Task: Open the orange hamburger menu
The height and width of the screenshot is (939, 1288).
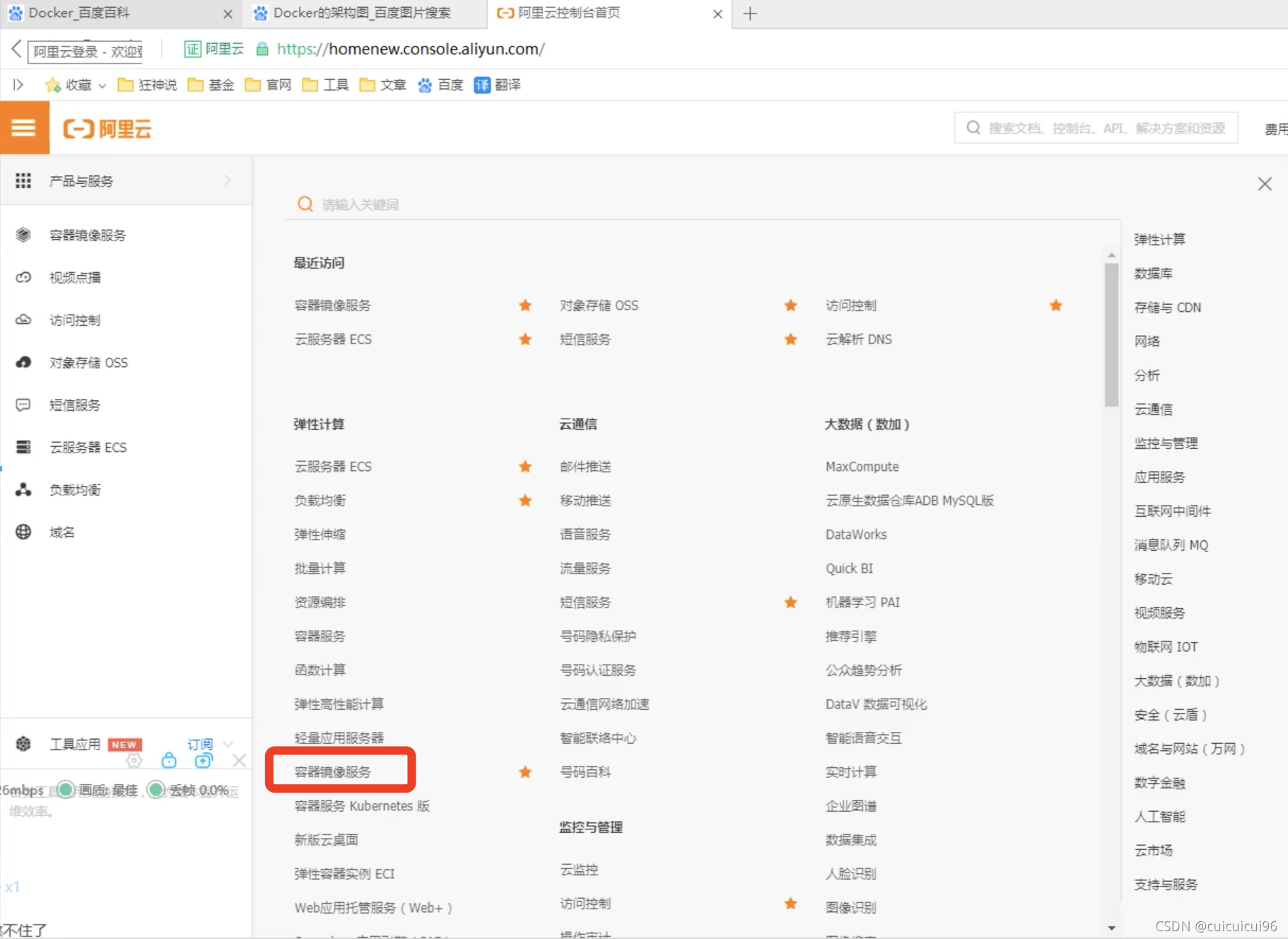Action: coord(24,128)
